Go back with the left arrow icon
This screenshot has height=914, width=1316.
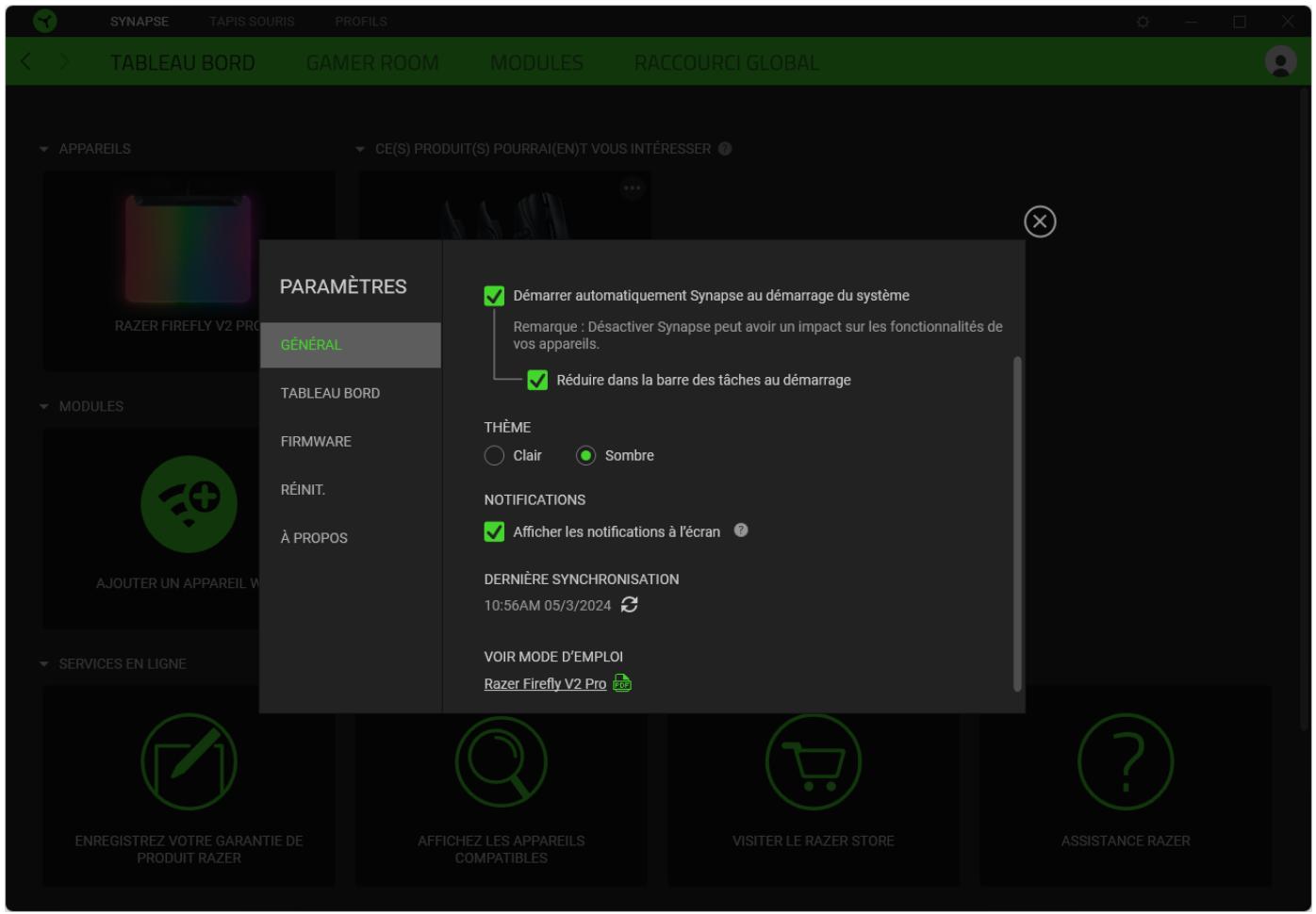click(x=25, y=62)
